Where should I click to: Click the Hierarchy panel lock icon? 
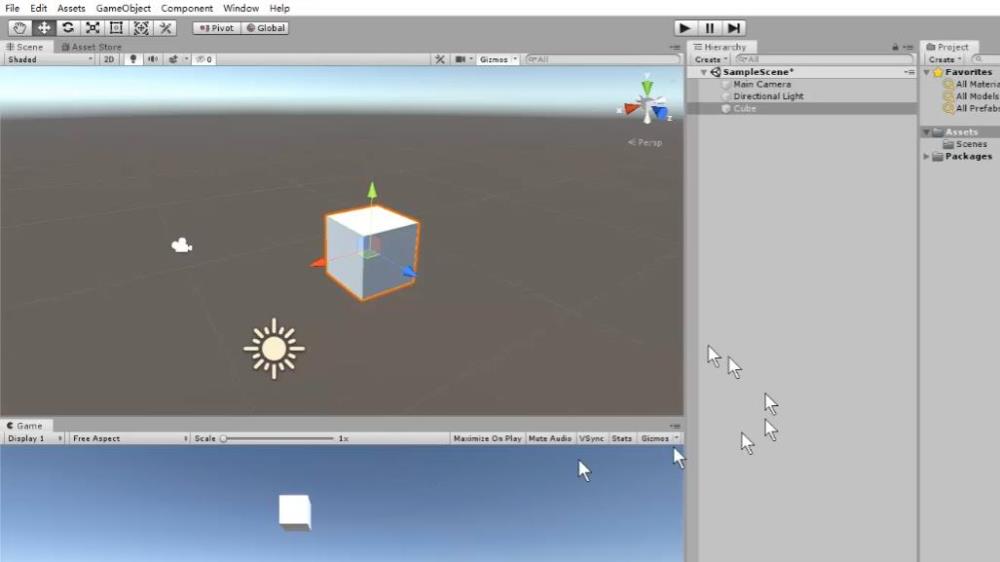[895, 47]
